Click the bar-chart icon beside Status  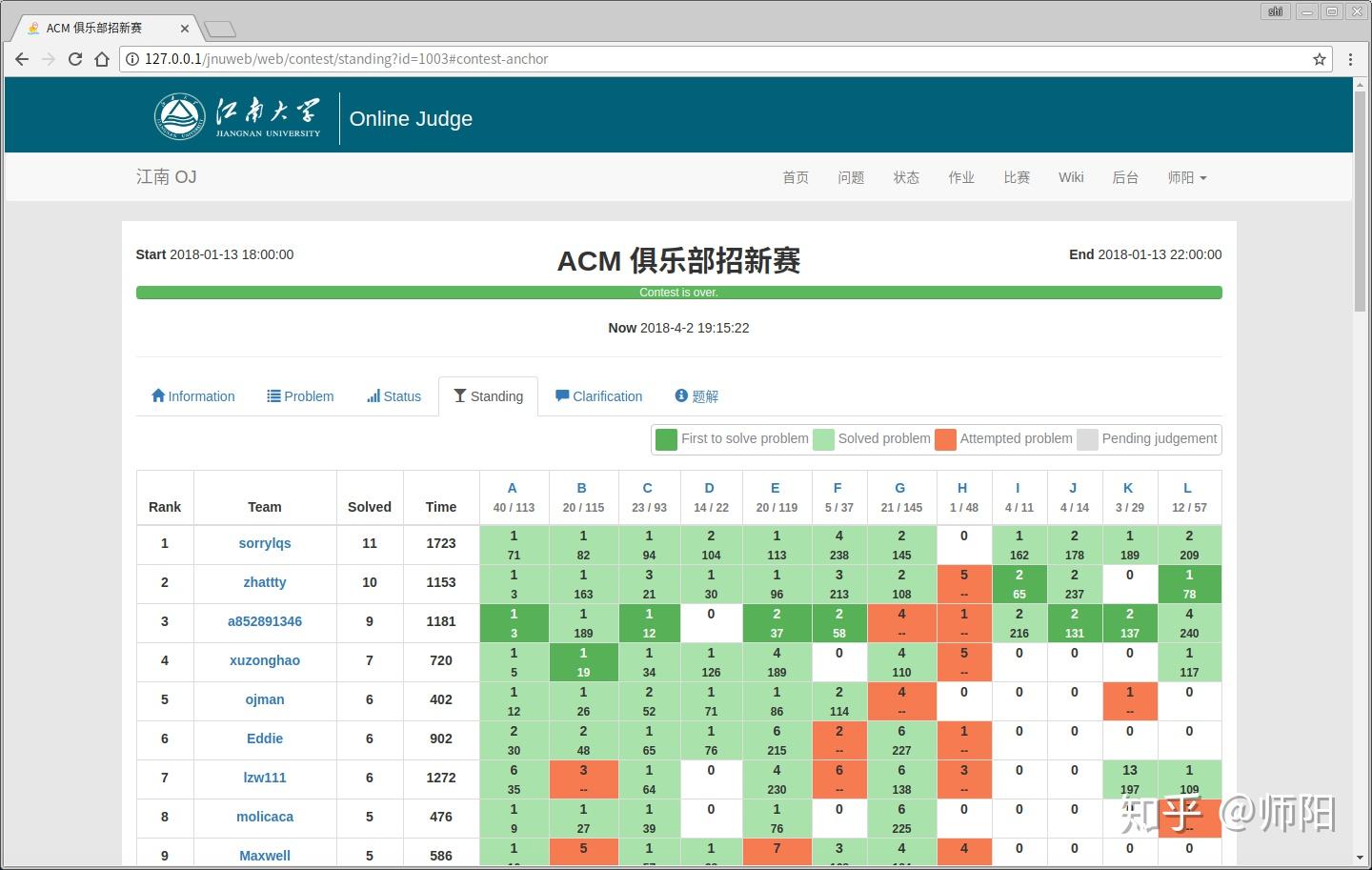point(372,395)
